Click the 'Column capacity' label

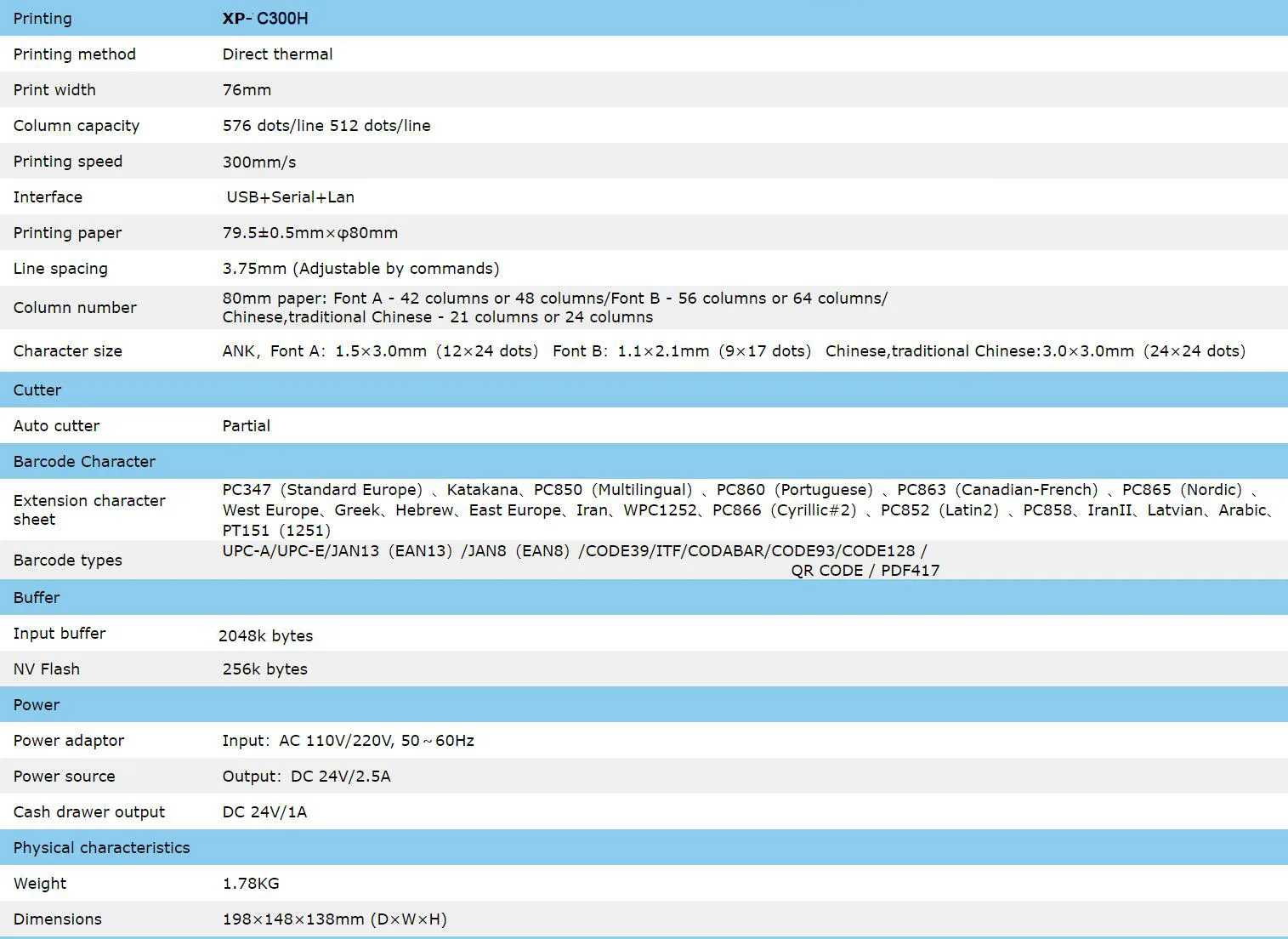pyautogui.click(x=77, y=126)
